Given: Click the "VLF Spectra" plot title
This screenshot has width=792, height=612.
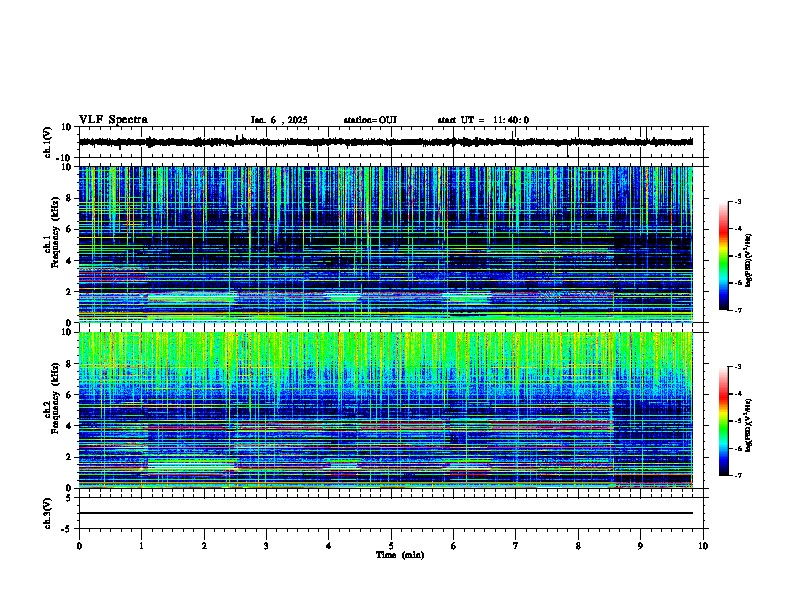Looking at the screenshot, I should coord(113,120).
